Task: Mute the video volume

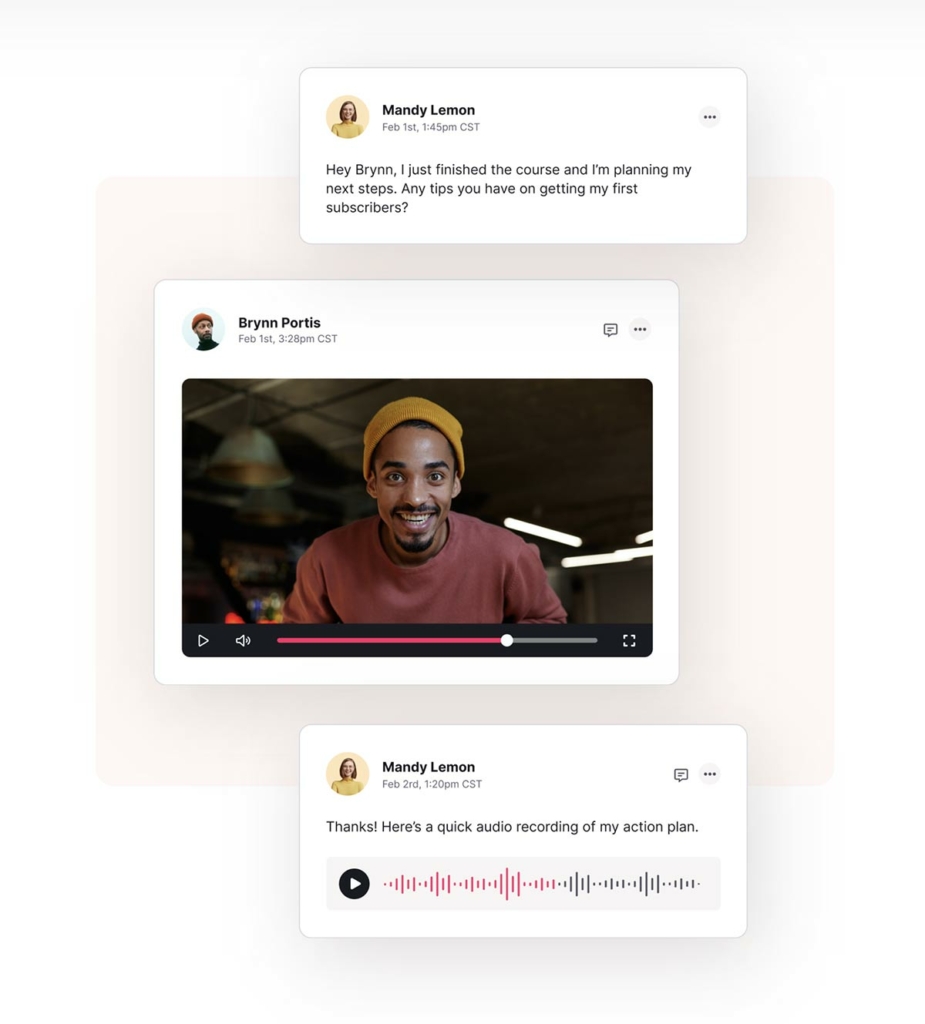Action: pyautogui.click(x=243, y=641)
